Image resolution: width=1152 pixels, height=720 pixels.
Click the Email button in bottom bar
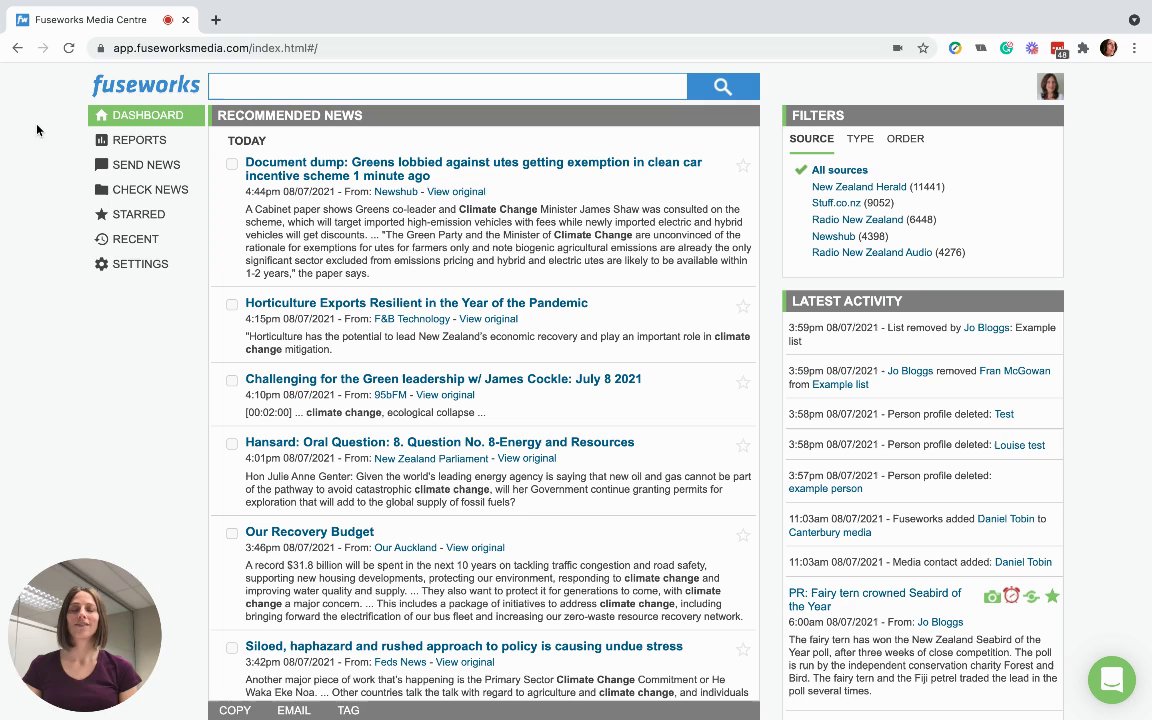point(294,710)
